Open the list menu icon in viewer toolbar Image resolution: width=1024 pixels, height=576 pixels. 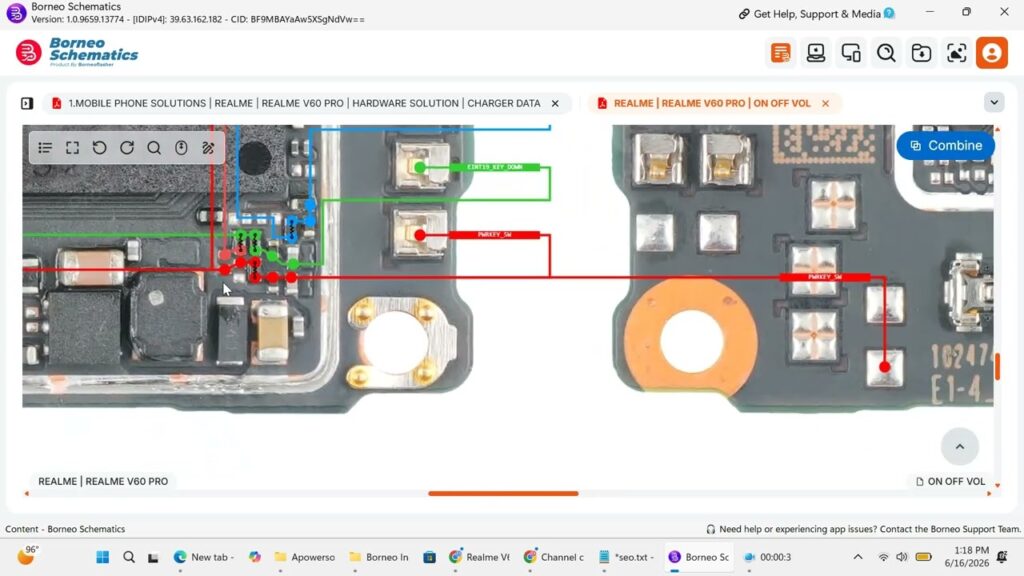click(45, 148)
